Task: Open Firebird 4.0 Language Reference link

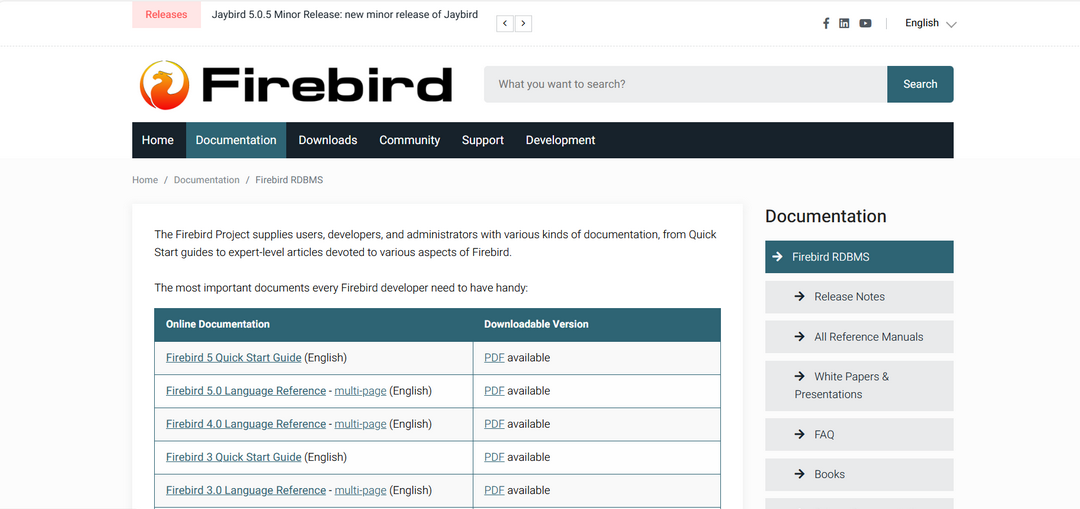Action: (246, 424)
